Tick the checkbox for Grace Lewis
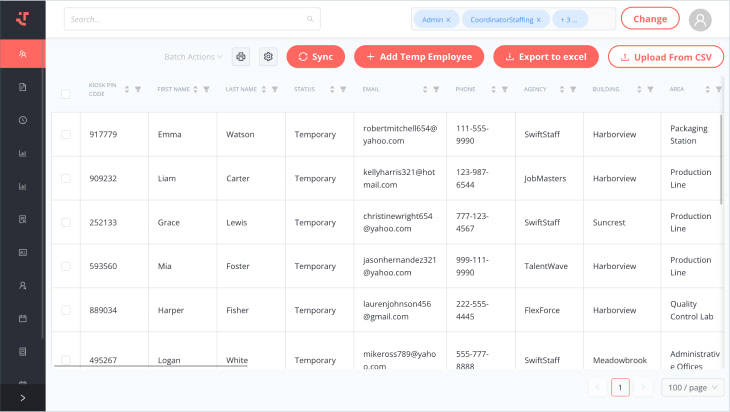This screenshot has height=412, width=730. [66, 222]
